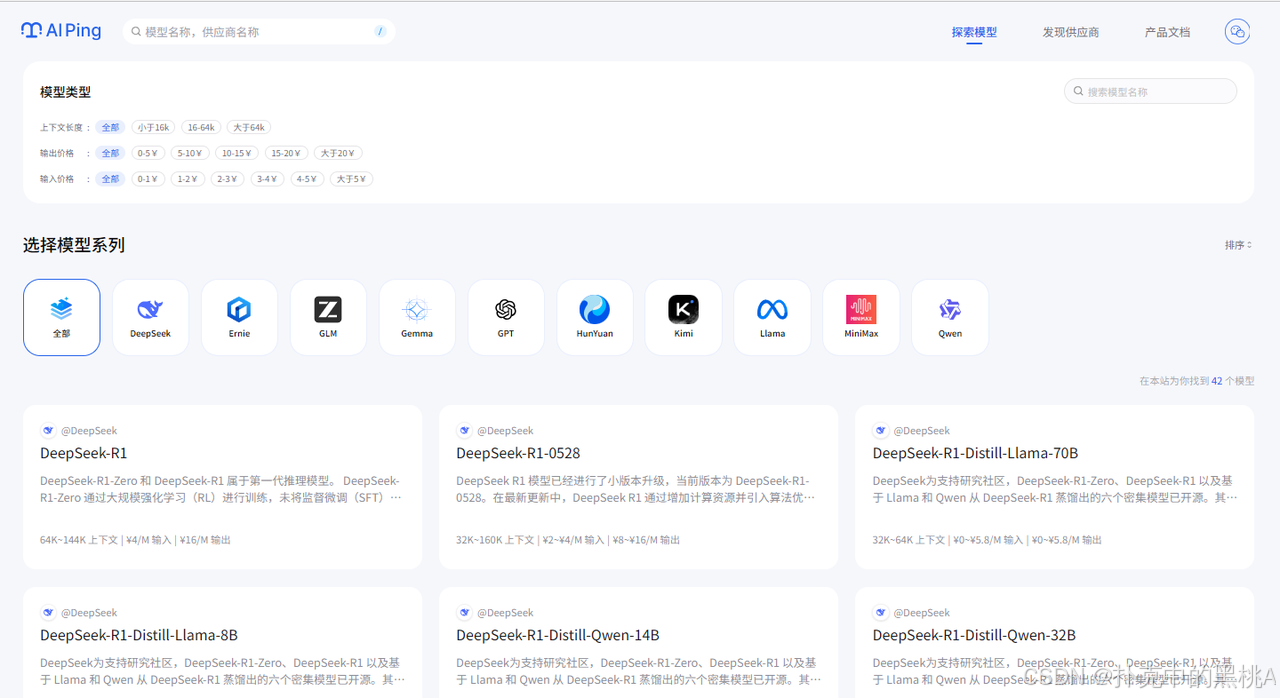The height and width of the screenshot is (698, 1280).
Task: Select the Llama series tile
Action: [x=772, y=317]
